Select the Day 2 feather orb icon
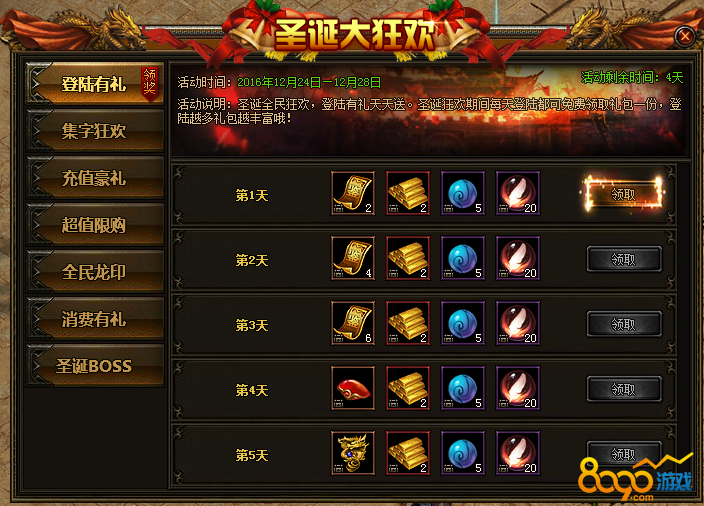This screenshot has width=704, height=506. click(518, 258)
